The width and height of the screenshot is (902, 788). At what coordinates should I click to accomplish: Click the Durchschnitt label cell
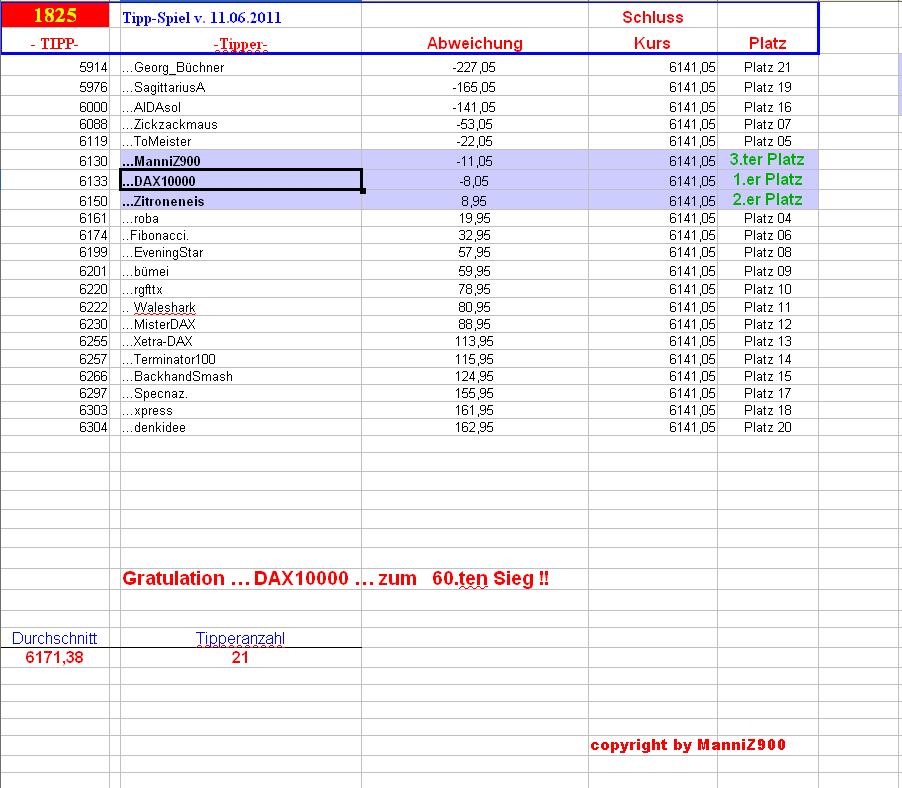click(55, 638)
